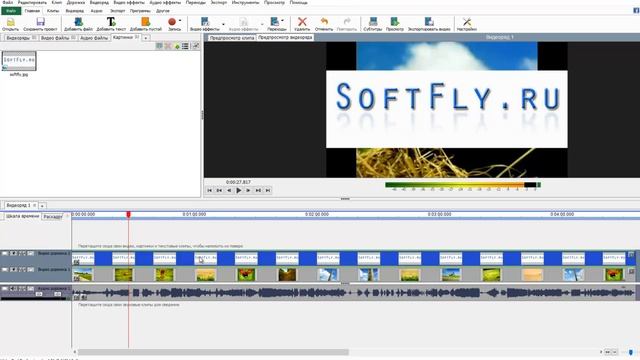Select first landscape clip on Видео дорожка 1
Screen dimensions: 640x360
tap(83, 274)
